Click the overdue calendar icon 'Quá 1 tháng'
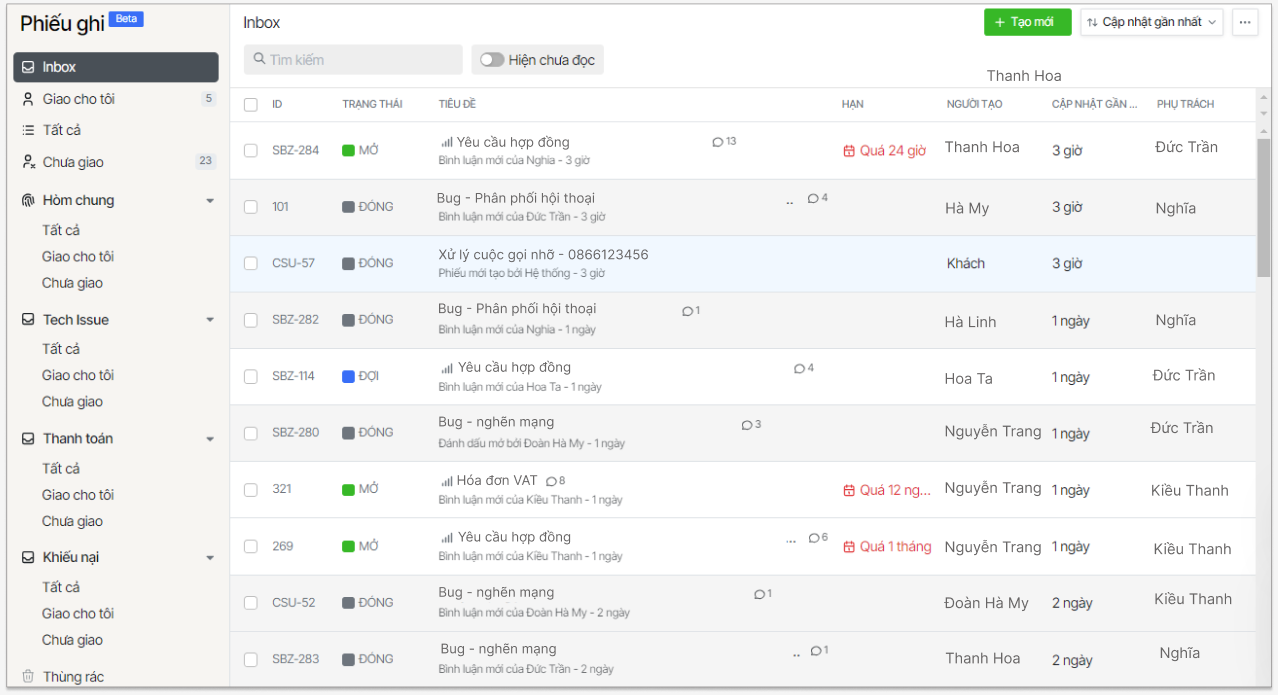Image resolution: width=1278 pixels, height=695 pixels. point(849,547)
